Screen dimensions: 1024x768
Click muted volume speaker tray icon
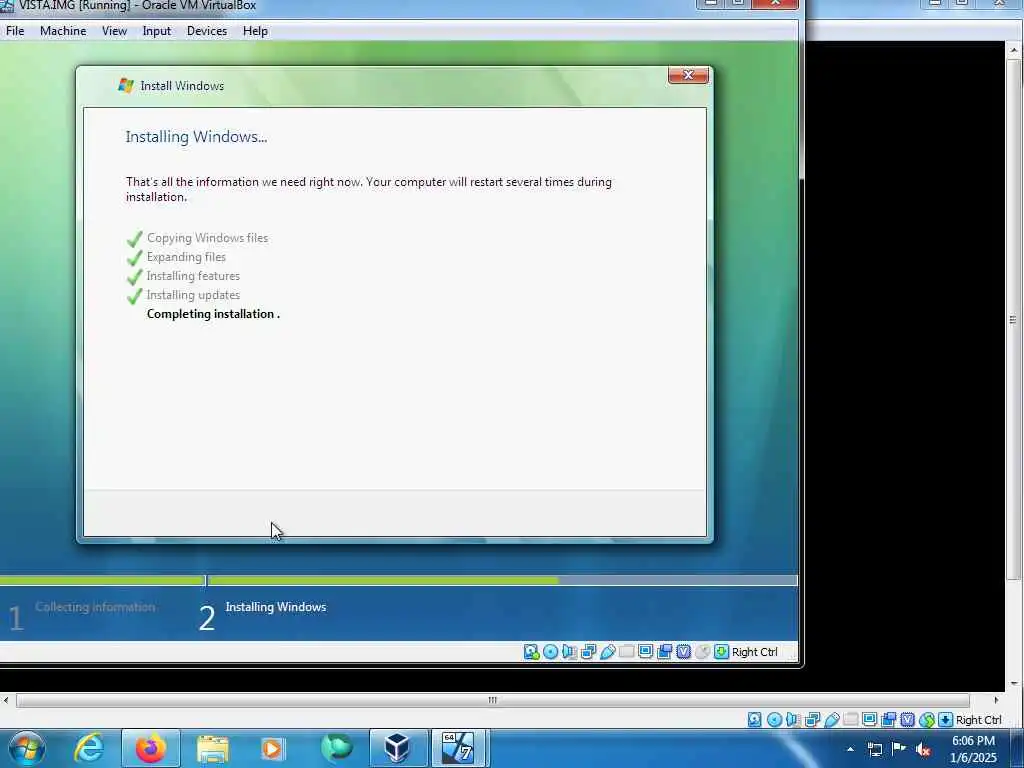923,750
